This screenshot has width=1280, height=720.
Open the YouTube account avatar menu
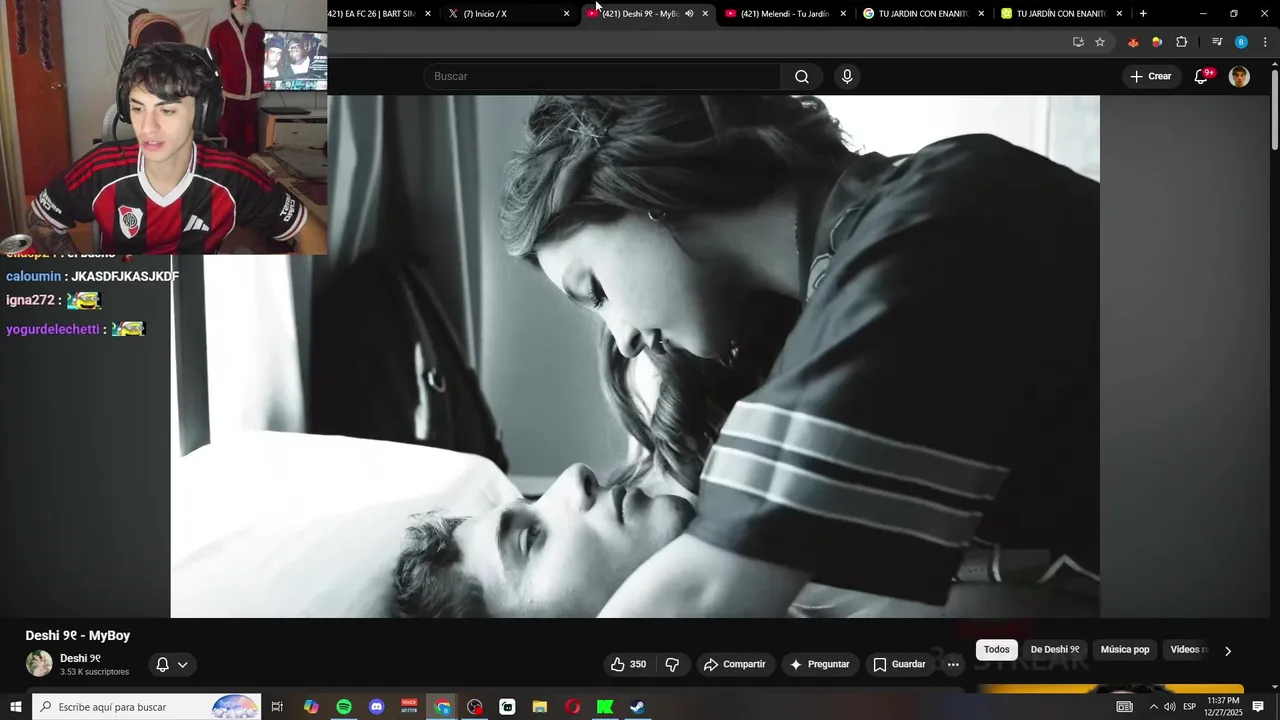(1239, 77)
